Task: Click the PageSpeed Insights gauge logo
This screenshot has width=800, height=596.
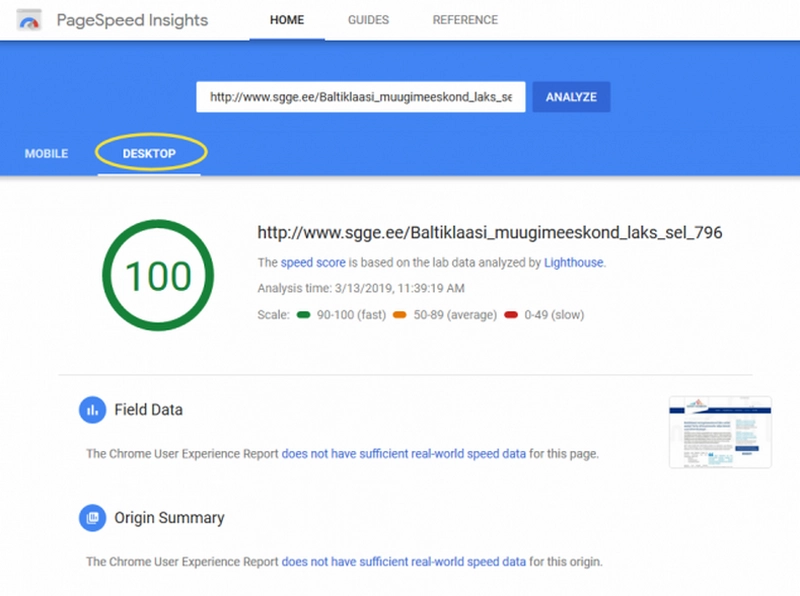Action: [x=29, y=21]
